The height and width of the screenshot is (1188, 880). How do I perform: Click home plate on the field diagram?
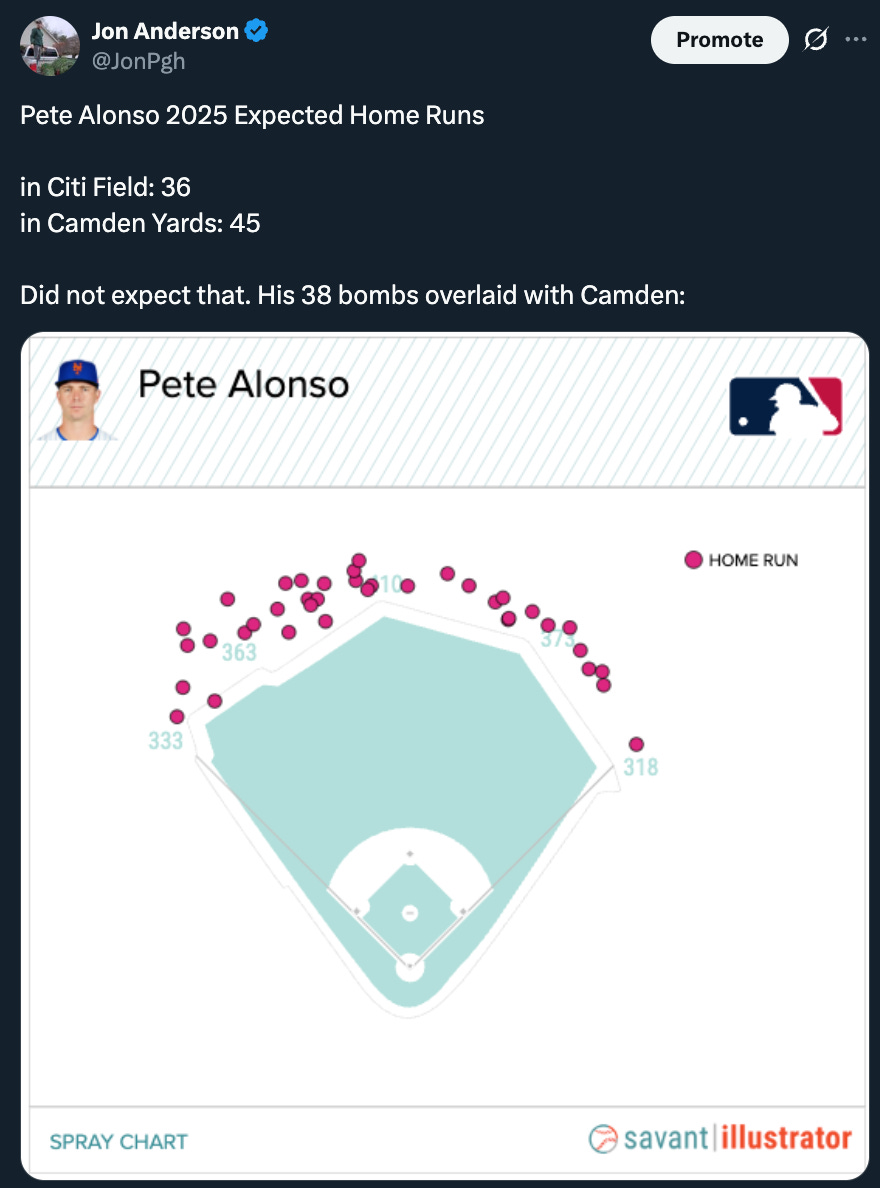click(x=410, y=968)
